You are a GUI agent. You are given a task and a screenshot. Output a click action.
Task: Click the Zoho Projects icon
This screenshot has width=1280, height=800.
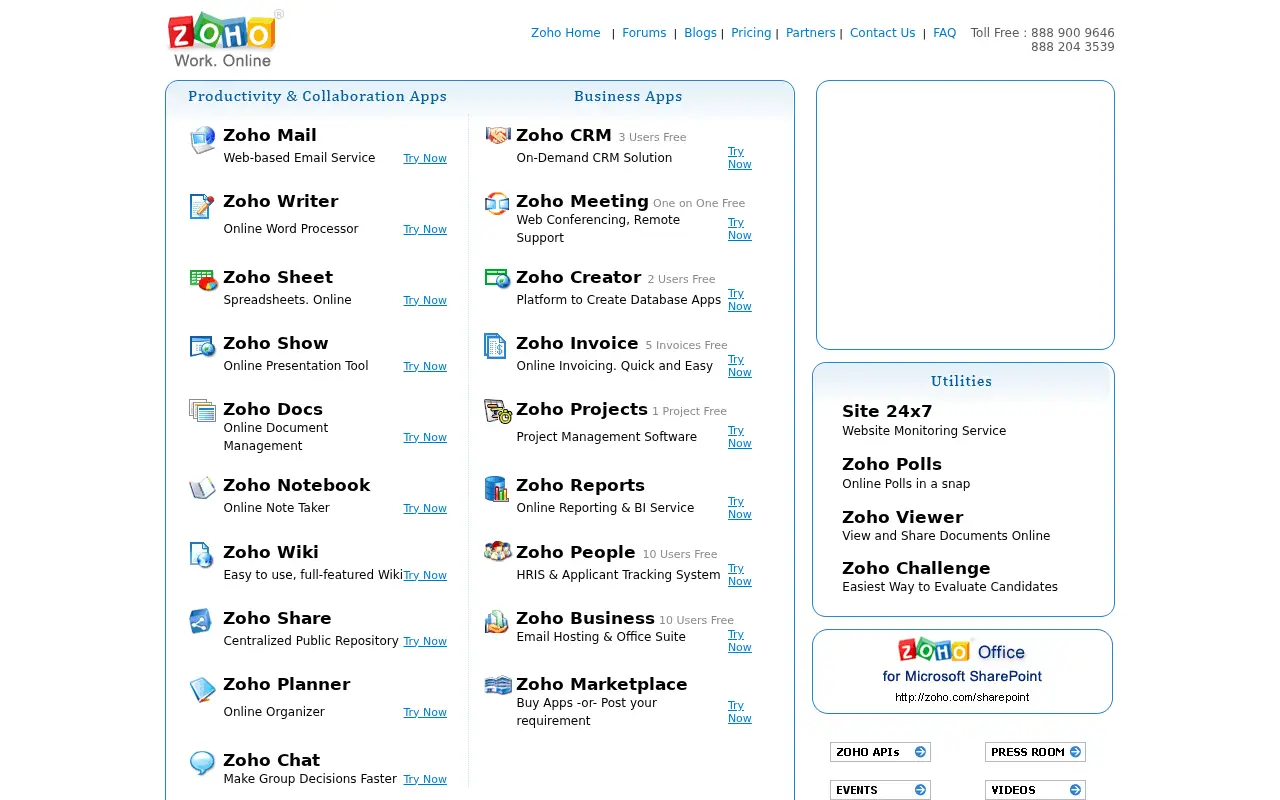(498, 411)
